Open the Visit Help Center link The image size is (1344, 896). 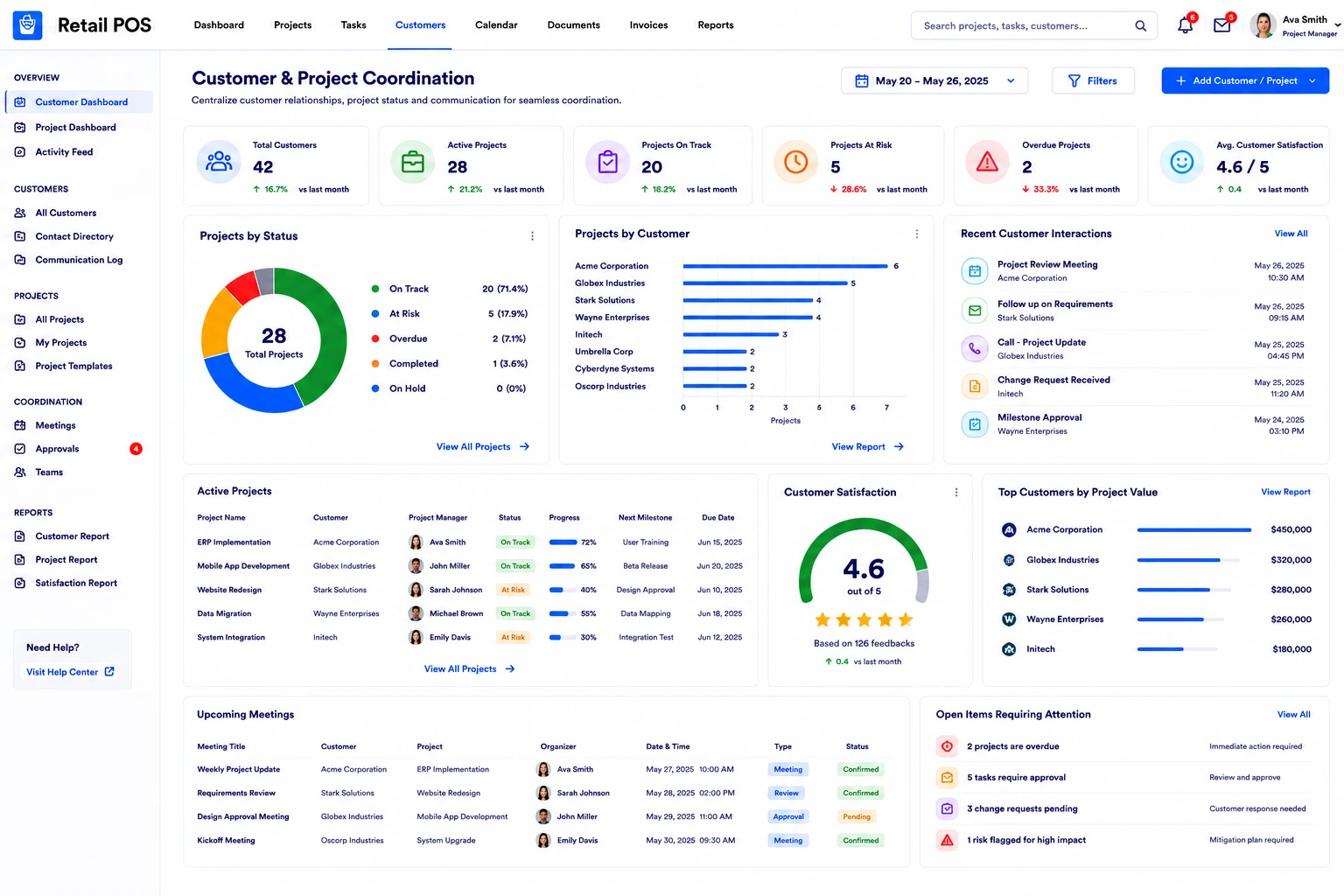tap(70, 672)
